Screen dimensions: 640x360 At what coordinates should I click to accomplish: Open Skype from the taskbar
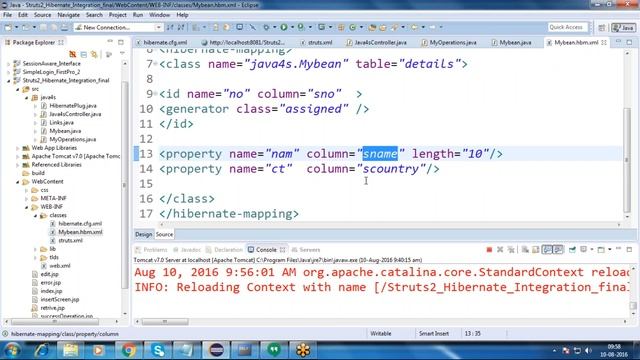158,350
